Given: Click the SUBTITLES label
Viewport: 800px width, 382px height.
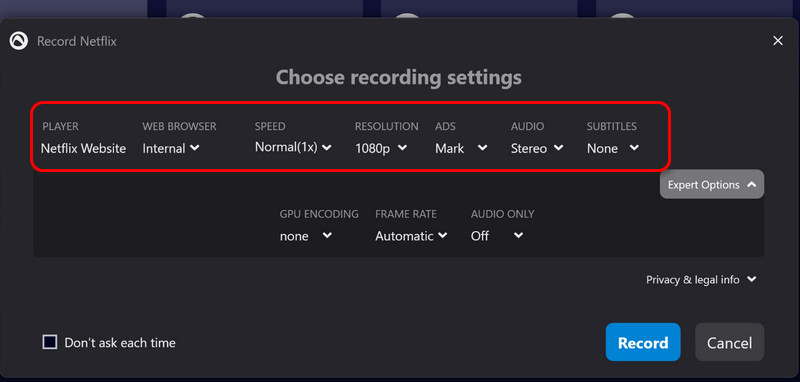Looking at the screenshot, I should point(612,126).
